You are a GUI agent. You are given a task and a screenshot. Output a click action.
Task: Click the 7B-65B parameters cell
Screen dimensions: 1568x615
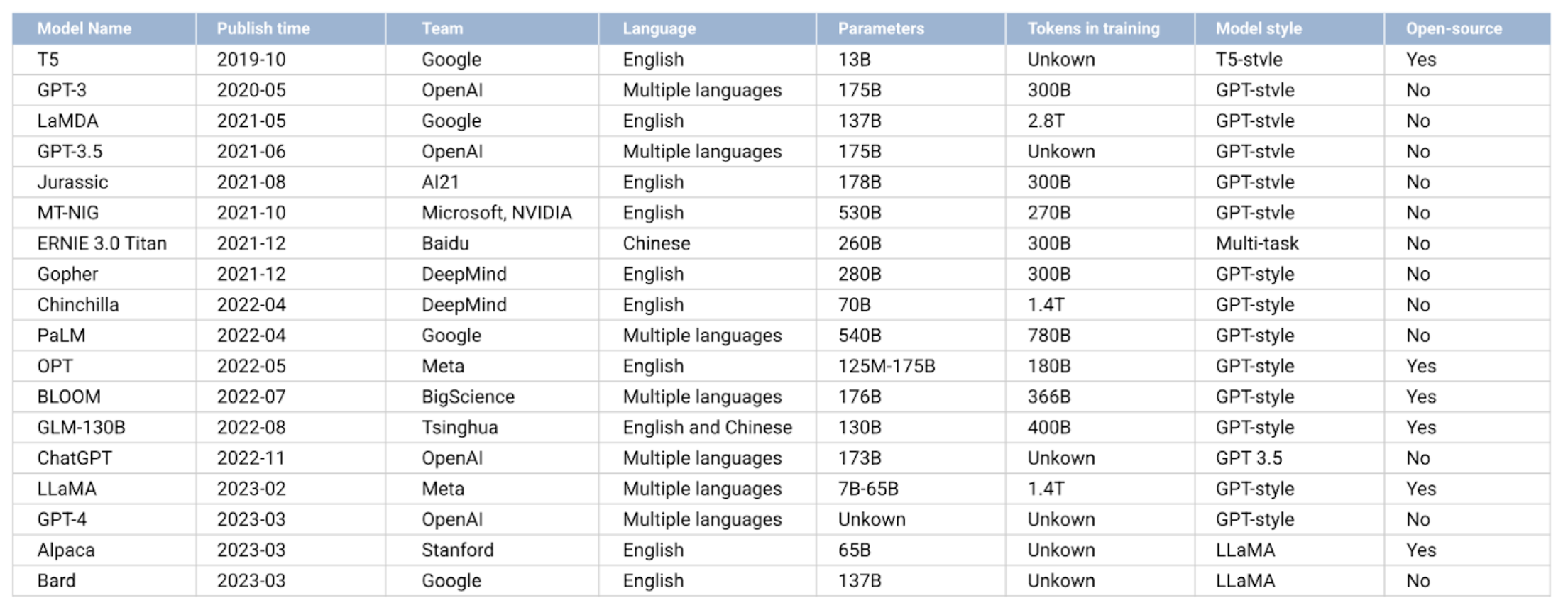pyautogui.click(x=911, y=489)
